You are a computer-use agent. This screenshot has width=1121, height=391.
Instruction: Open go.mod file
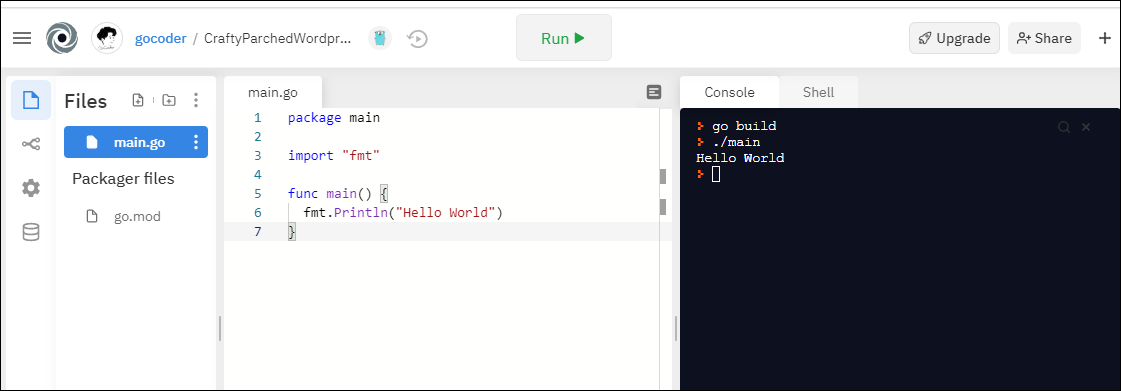coord(136,216)
